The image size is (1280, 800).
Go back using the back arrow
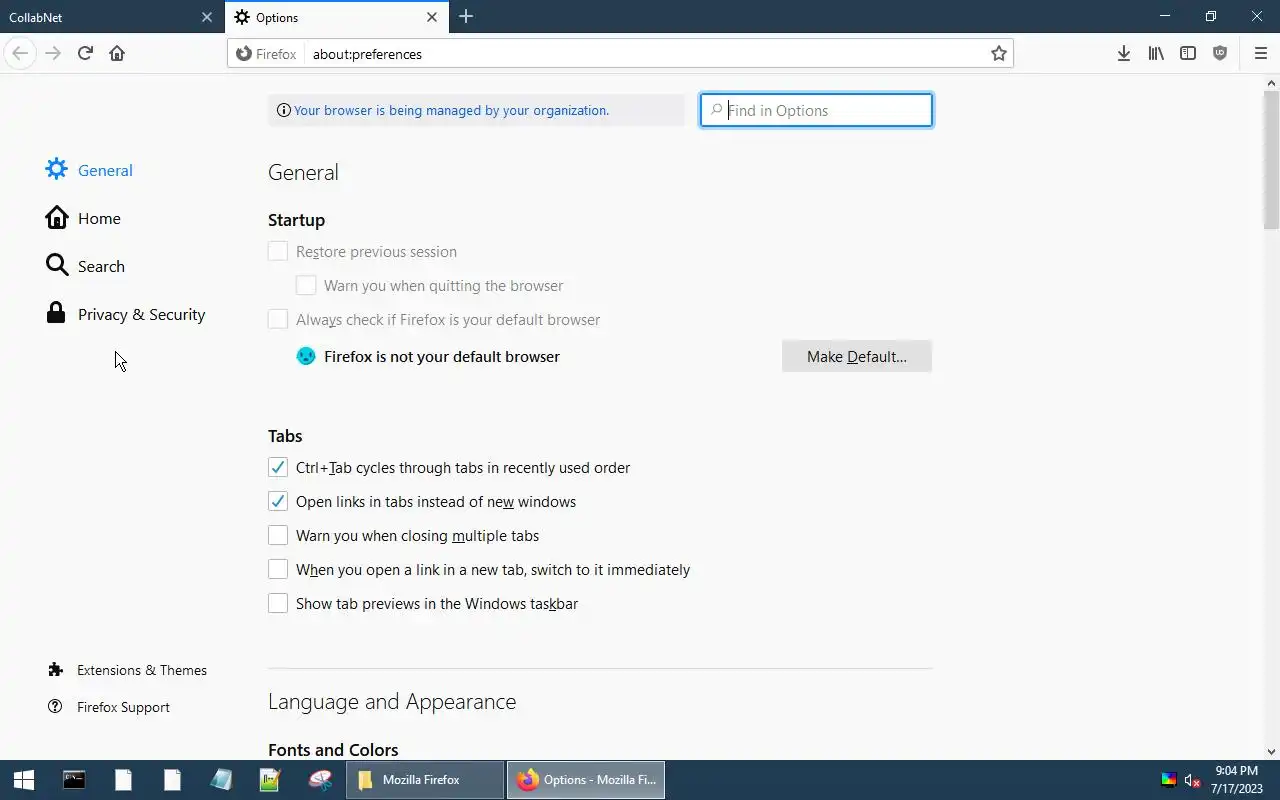(20, 53)
